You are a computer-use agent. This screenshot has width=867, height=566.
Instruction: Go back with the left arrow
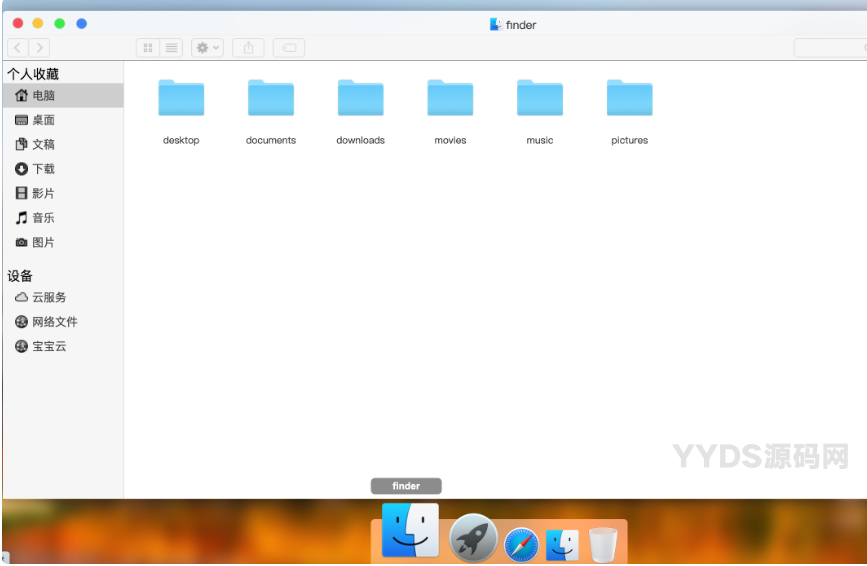coord(18,48)
